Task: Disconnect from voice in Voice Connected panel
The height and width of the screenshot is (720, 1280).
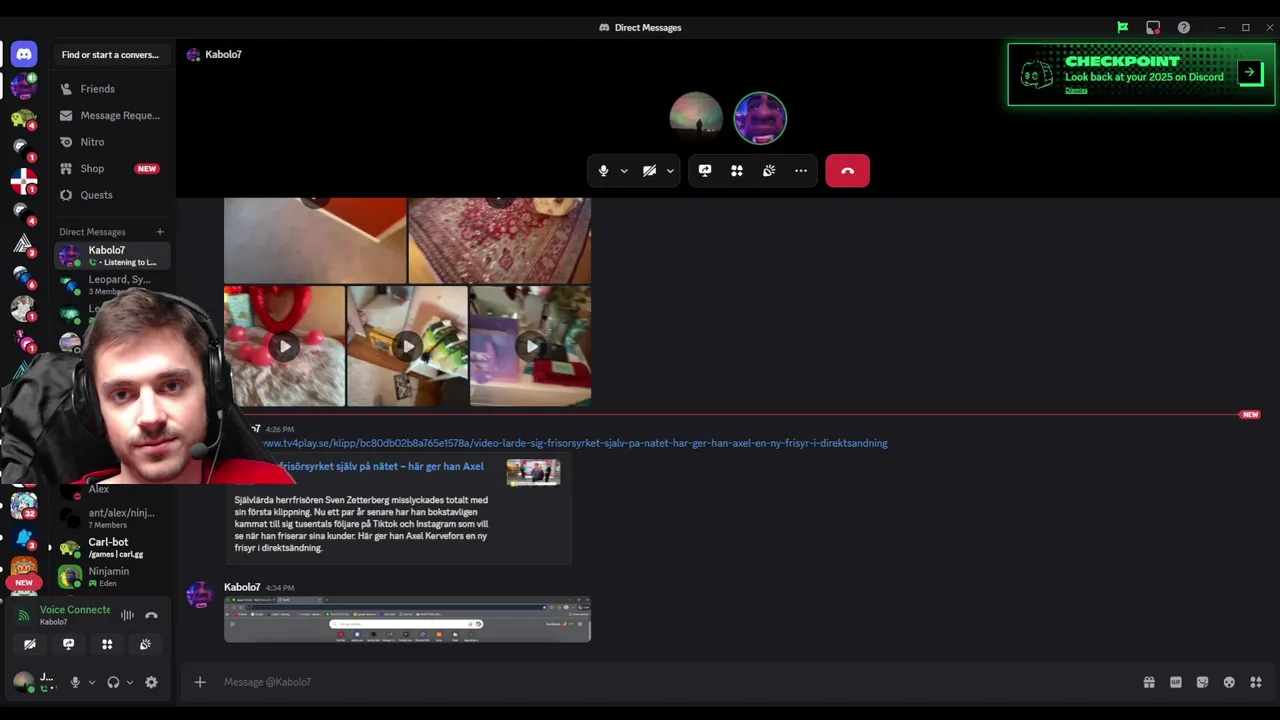Action: (151, 616)
